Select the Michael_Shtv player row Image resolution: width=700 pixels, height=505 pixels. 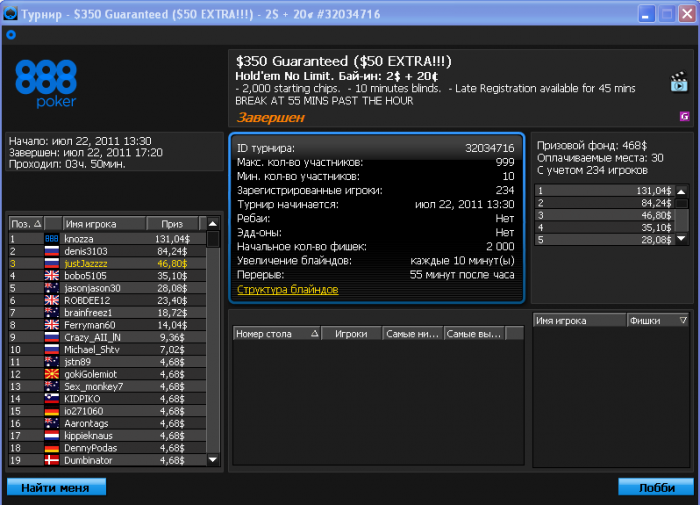click(107, 350)
